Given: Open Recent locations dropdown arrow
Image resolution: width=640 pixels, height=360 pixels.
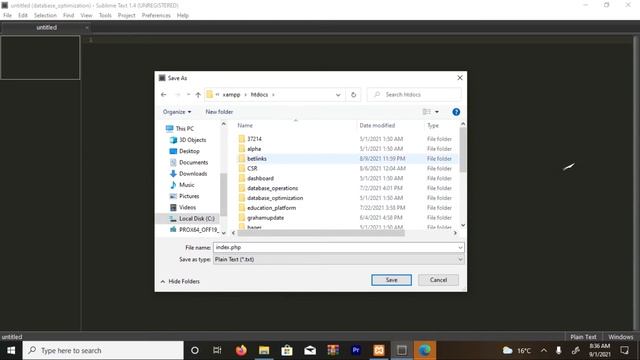Looking at the screenshot, I should [188, 95].
